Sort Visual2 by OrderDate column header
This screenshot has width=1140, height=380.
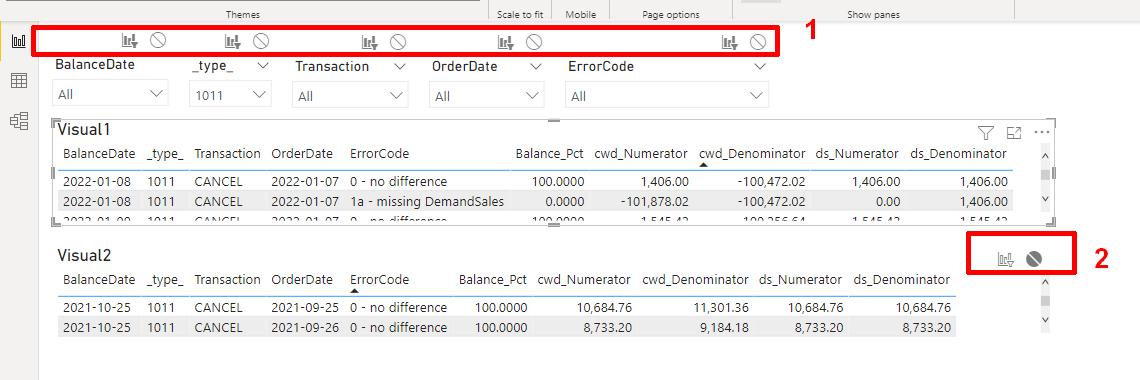tap(302, 279)
